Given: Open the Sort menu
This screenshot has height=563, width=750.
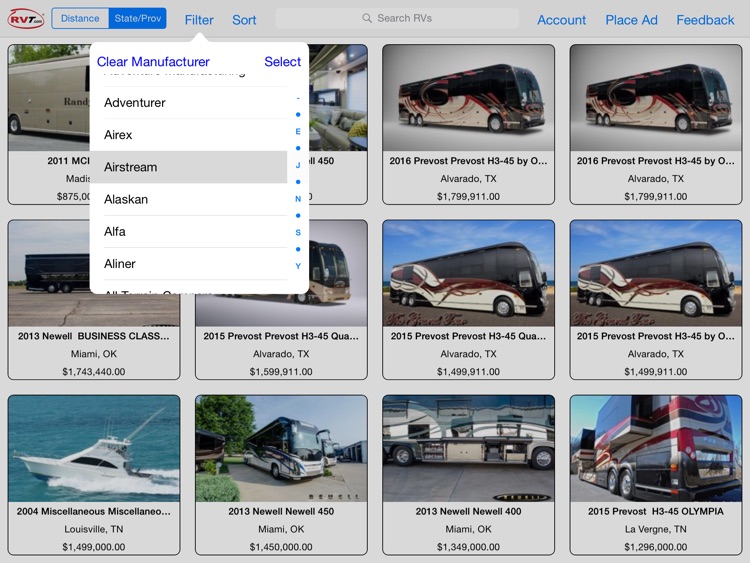Looking at the screenshot, I should pos(244,20).
